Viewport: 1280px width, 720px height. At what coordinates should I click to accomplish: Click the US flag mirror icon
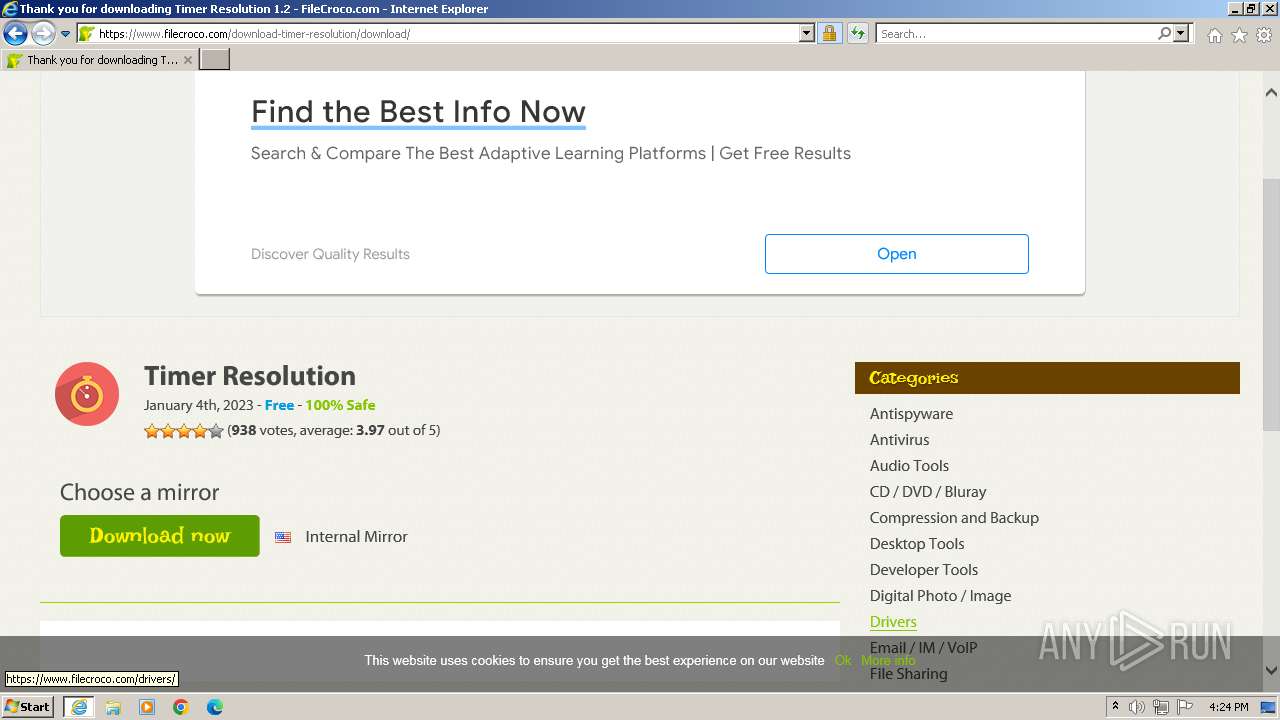pyautogui.click(x=283, y=537)
